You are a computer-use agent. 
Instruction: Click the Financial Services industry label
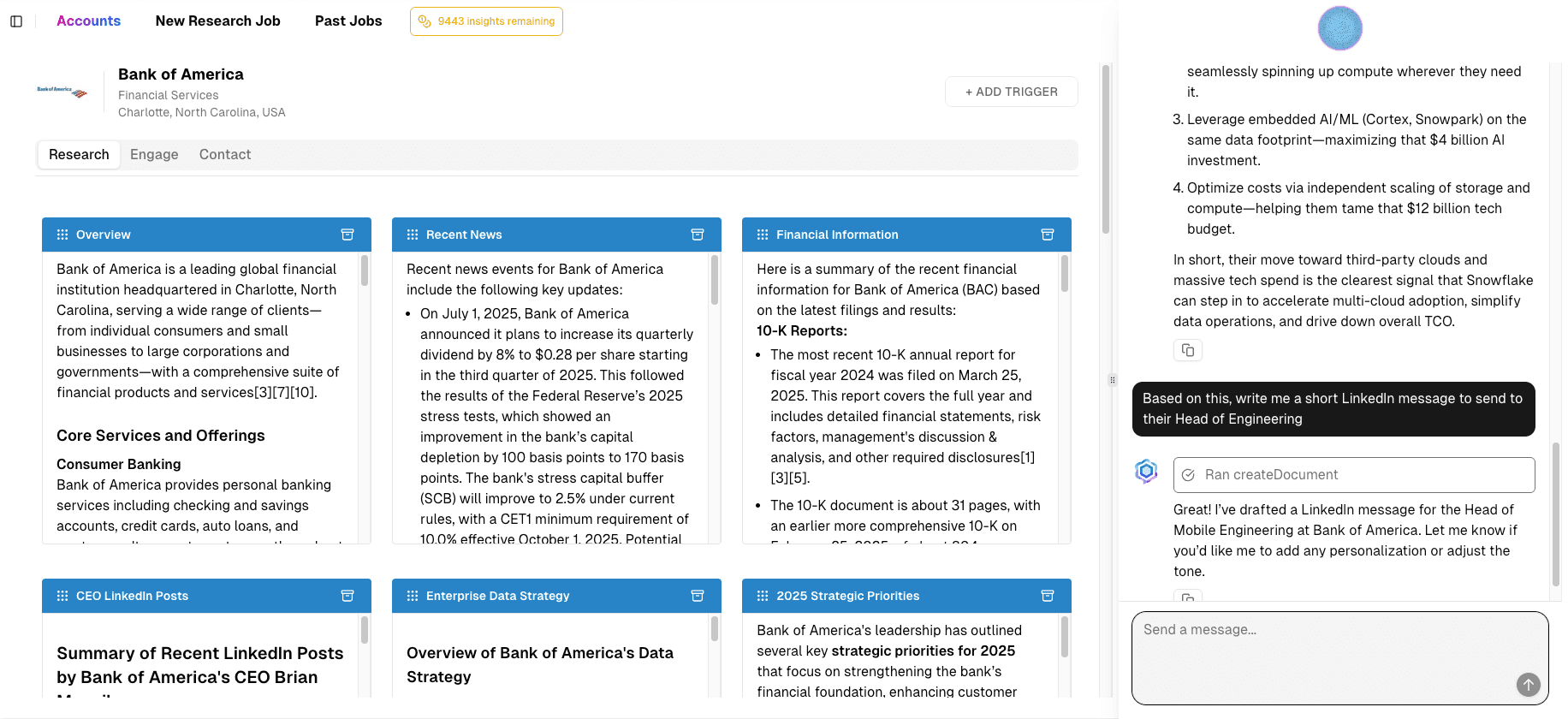tap(168, 95)
